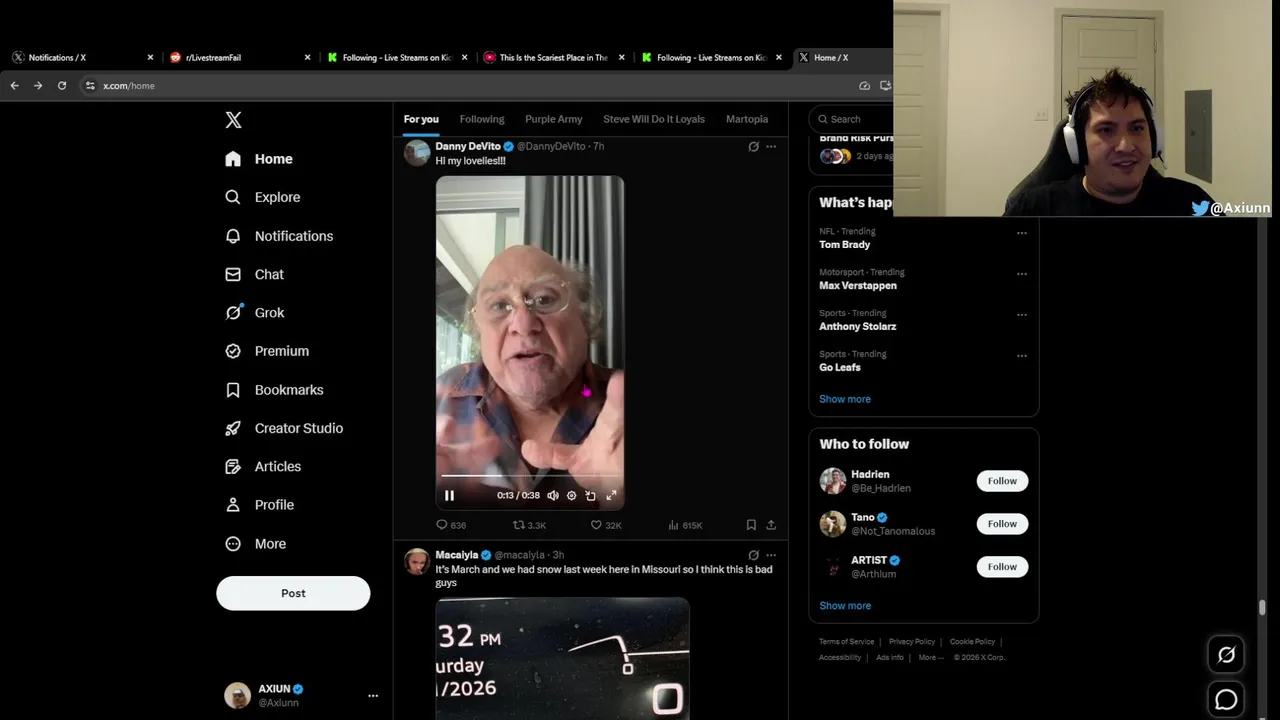Show more accounts to follow
Screen dimensions: 1280x720
(845, 606)
